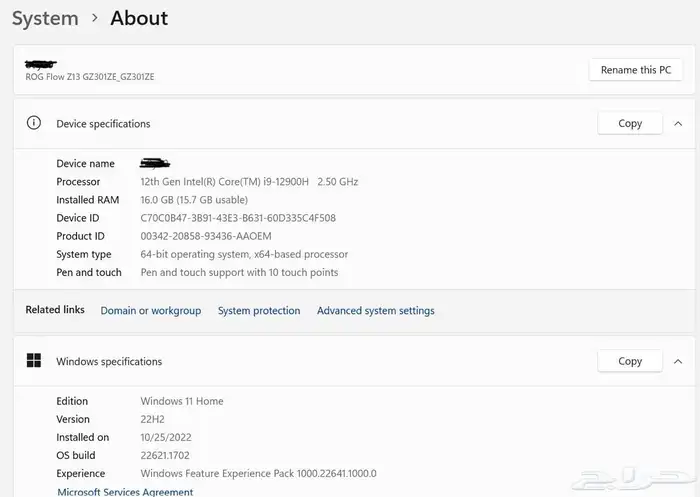
Task: Click the Product ID label
Action: 80,236
